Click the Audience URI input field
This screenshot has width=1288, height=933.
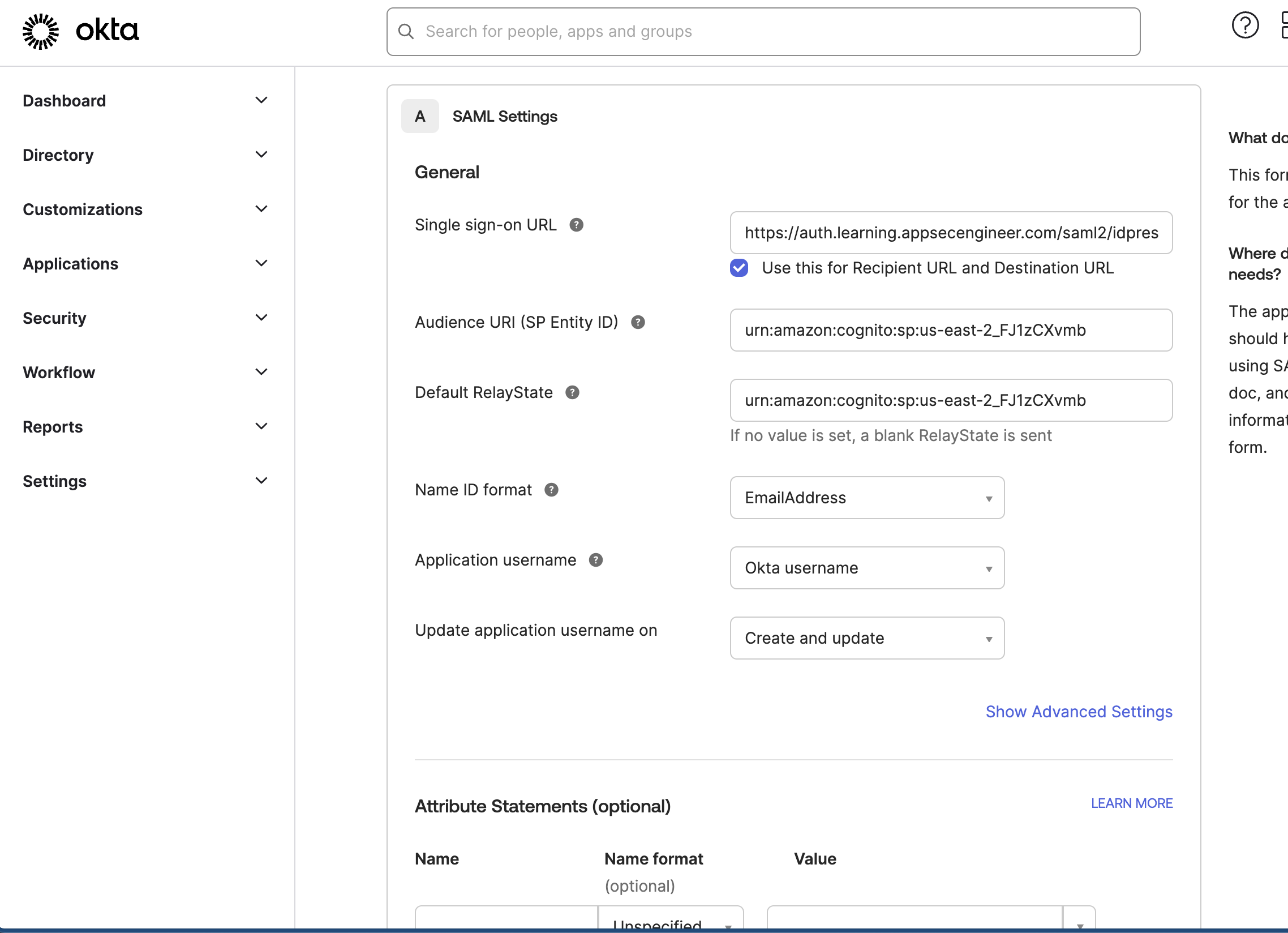tap(951, 330)
